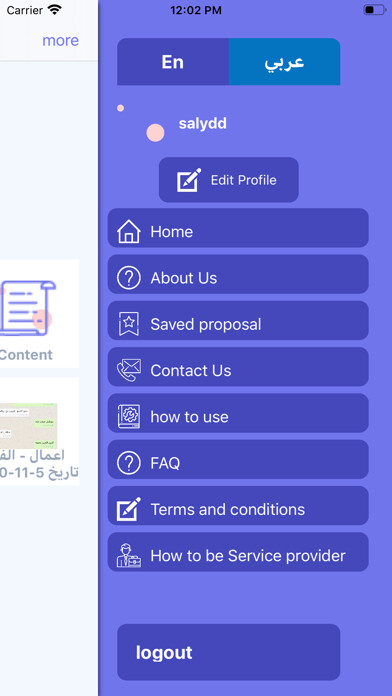392x696 pixels.
Task: Open the chat screenshot thumbnail card
Action: click(40, 431)
